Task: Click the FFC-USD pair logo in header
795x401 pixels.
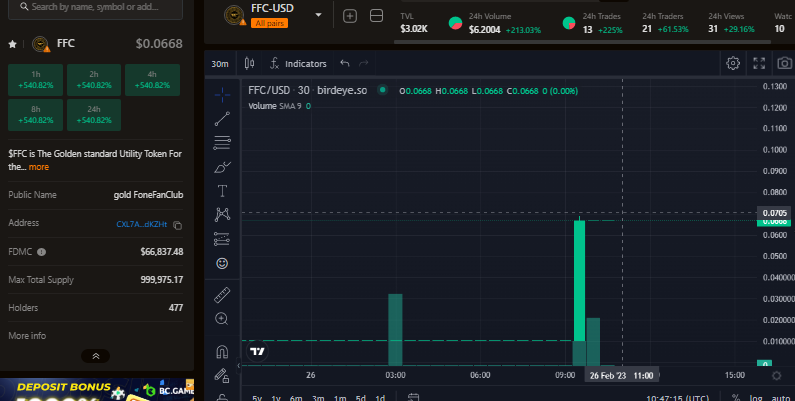Action: click(x=235, y=15)
